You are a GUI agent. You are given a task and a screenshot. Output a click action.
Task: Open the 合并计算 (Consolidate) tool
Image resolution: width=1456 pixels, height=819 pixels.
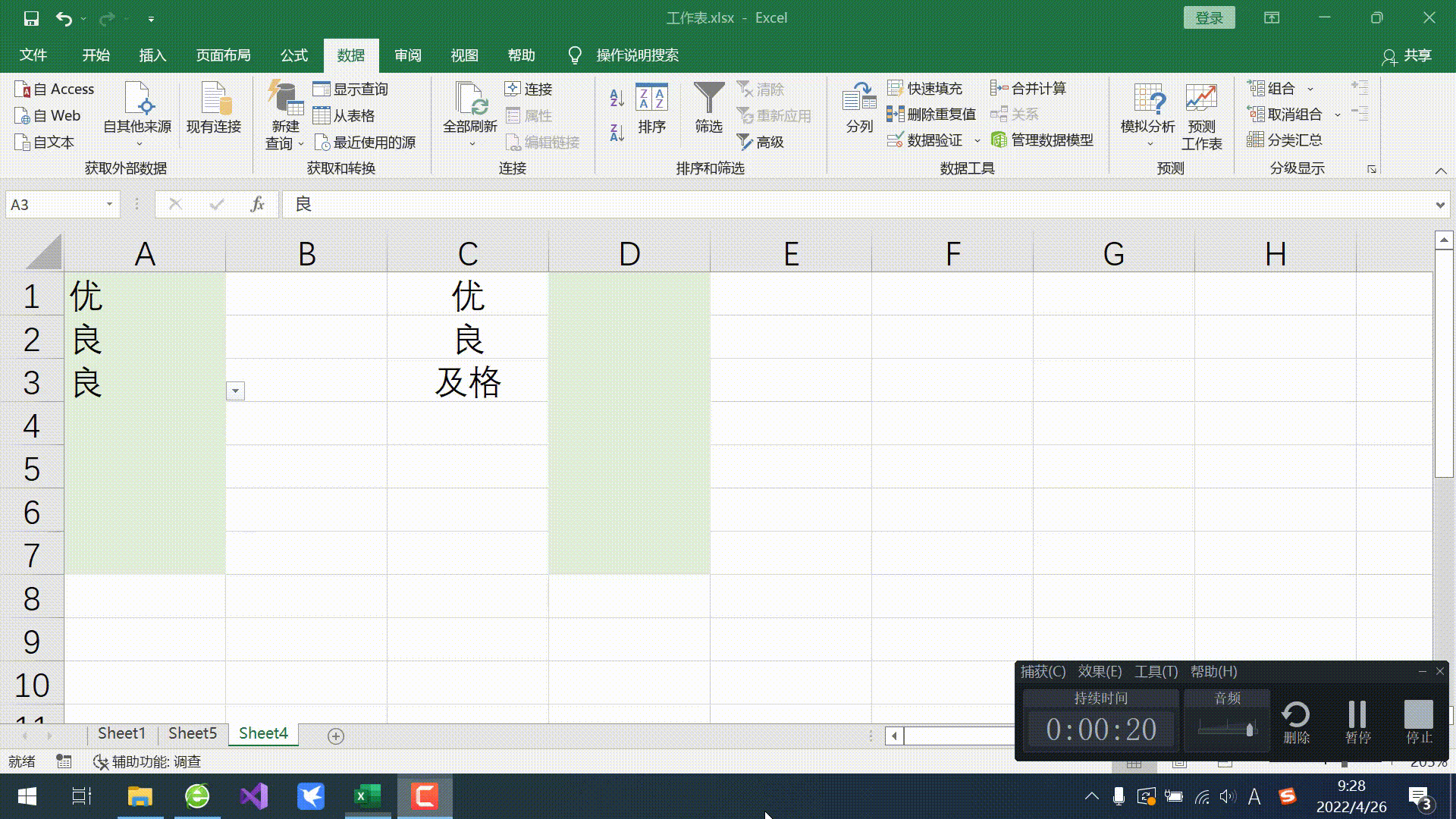coord(1031,88)
